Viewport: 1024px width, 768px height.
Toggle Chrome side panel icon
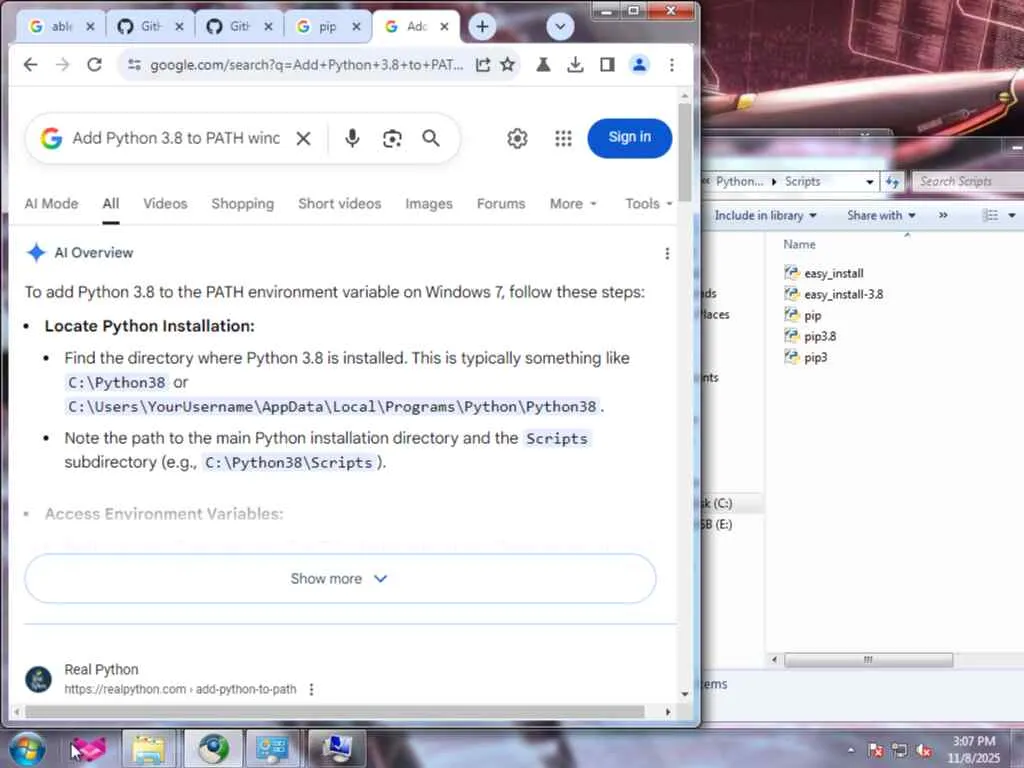(x=607, y=65)
